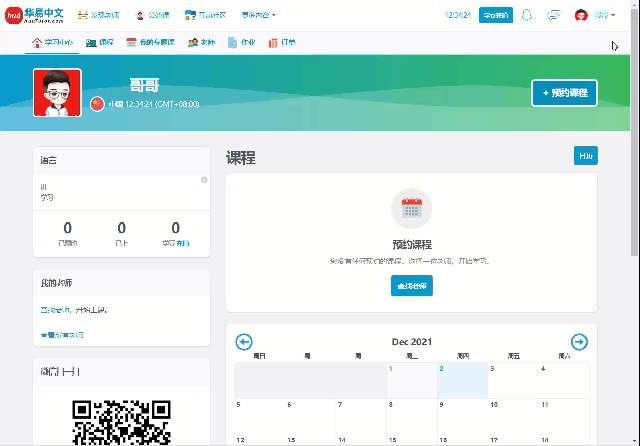The width and height of the screenshot is (640, 446).
Task: Click the China flag icon under name
Action: pyautogui.click(x=97, y=103)
